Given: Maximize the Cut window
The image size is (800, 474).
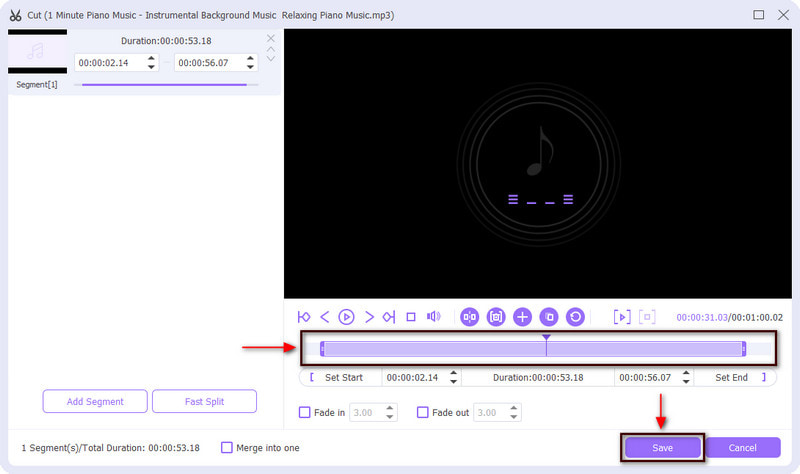Looking at the screenshot, I should [x=759, y=15].
